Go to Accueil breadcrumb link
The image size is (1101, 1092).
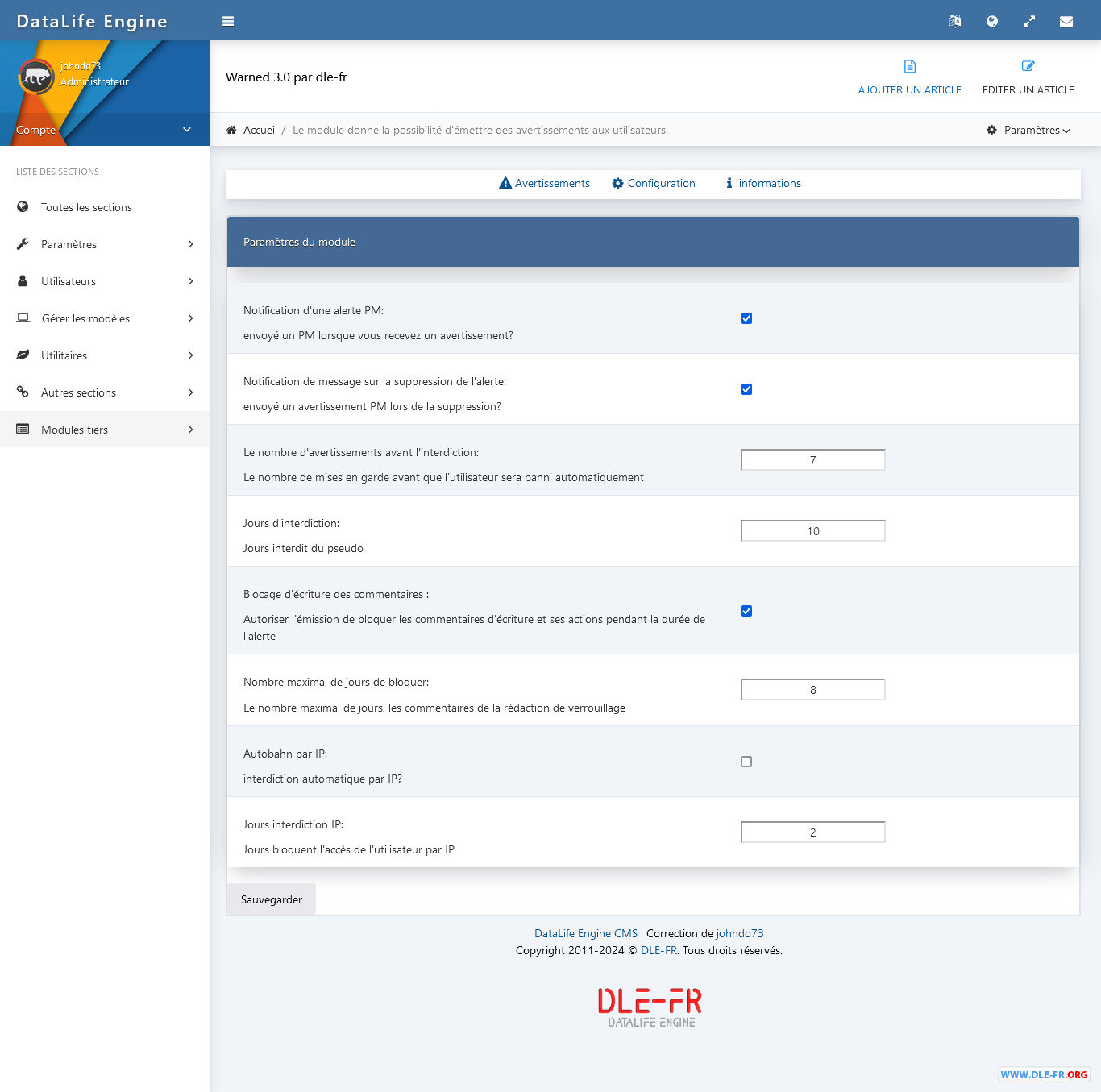(260, 130)
